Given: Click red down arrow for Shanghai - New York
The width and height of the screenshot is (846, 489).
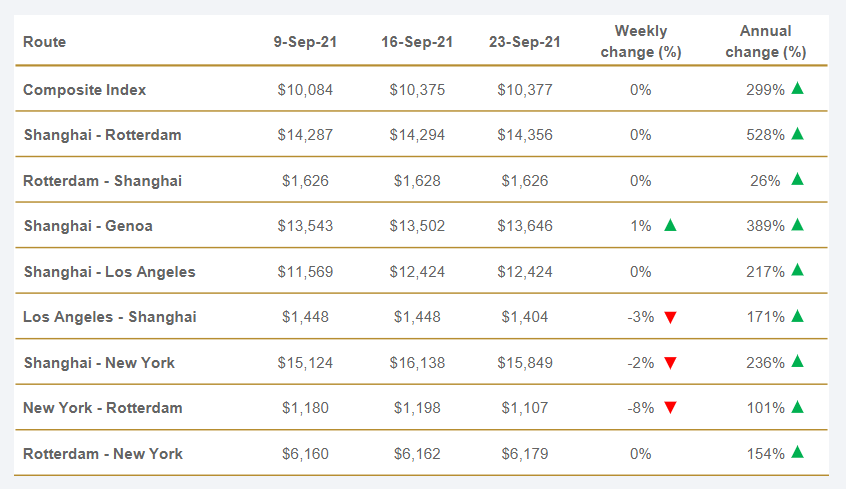Looking at the screenshot, I should (670, 363).
